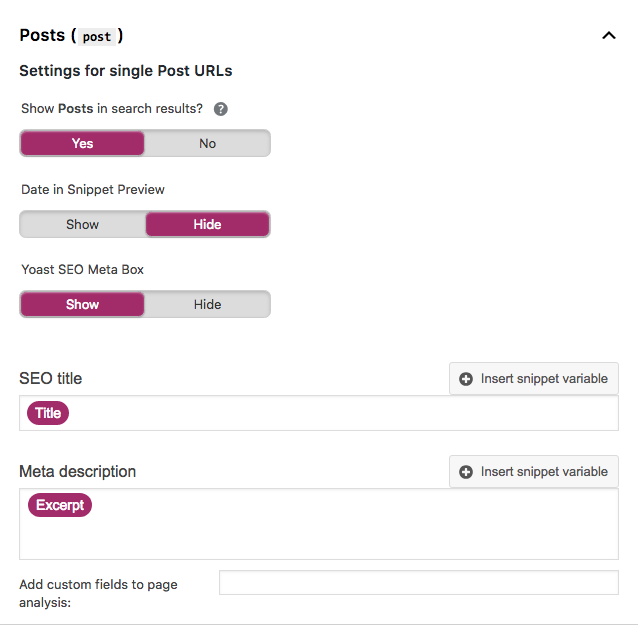Click the Excerpt variable tag
638x625 pixels.
point(60,505)
